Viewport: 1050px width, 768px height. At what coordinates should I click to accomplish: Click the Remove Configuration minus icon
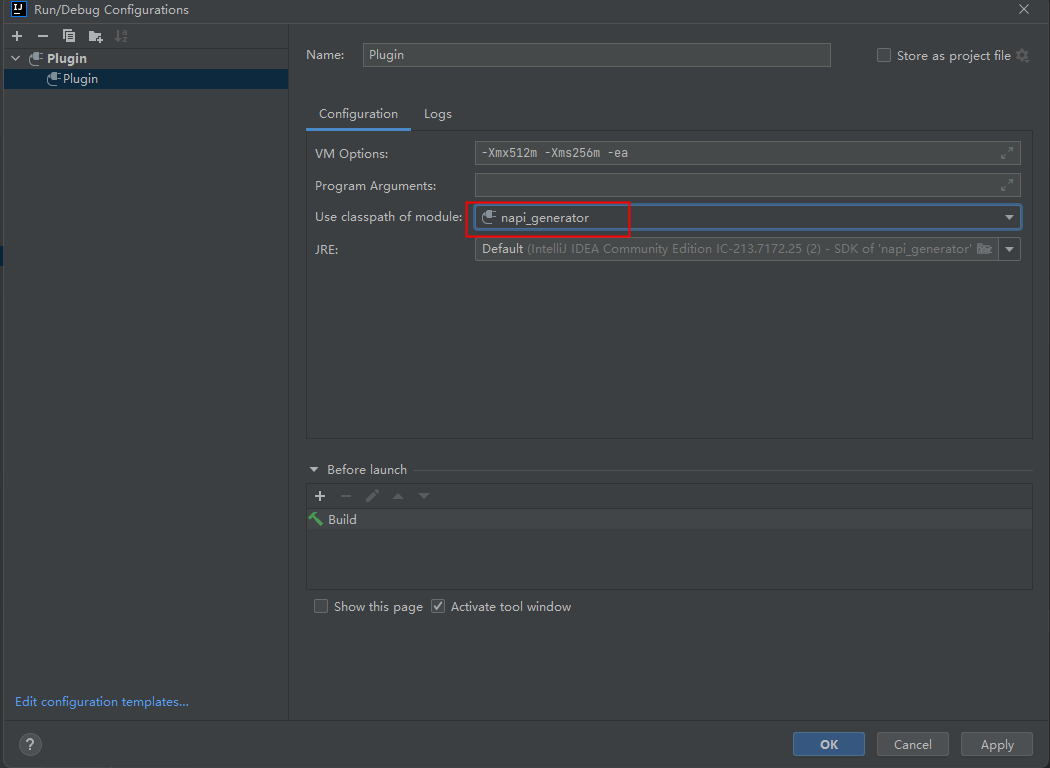[x=43, y=36]
